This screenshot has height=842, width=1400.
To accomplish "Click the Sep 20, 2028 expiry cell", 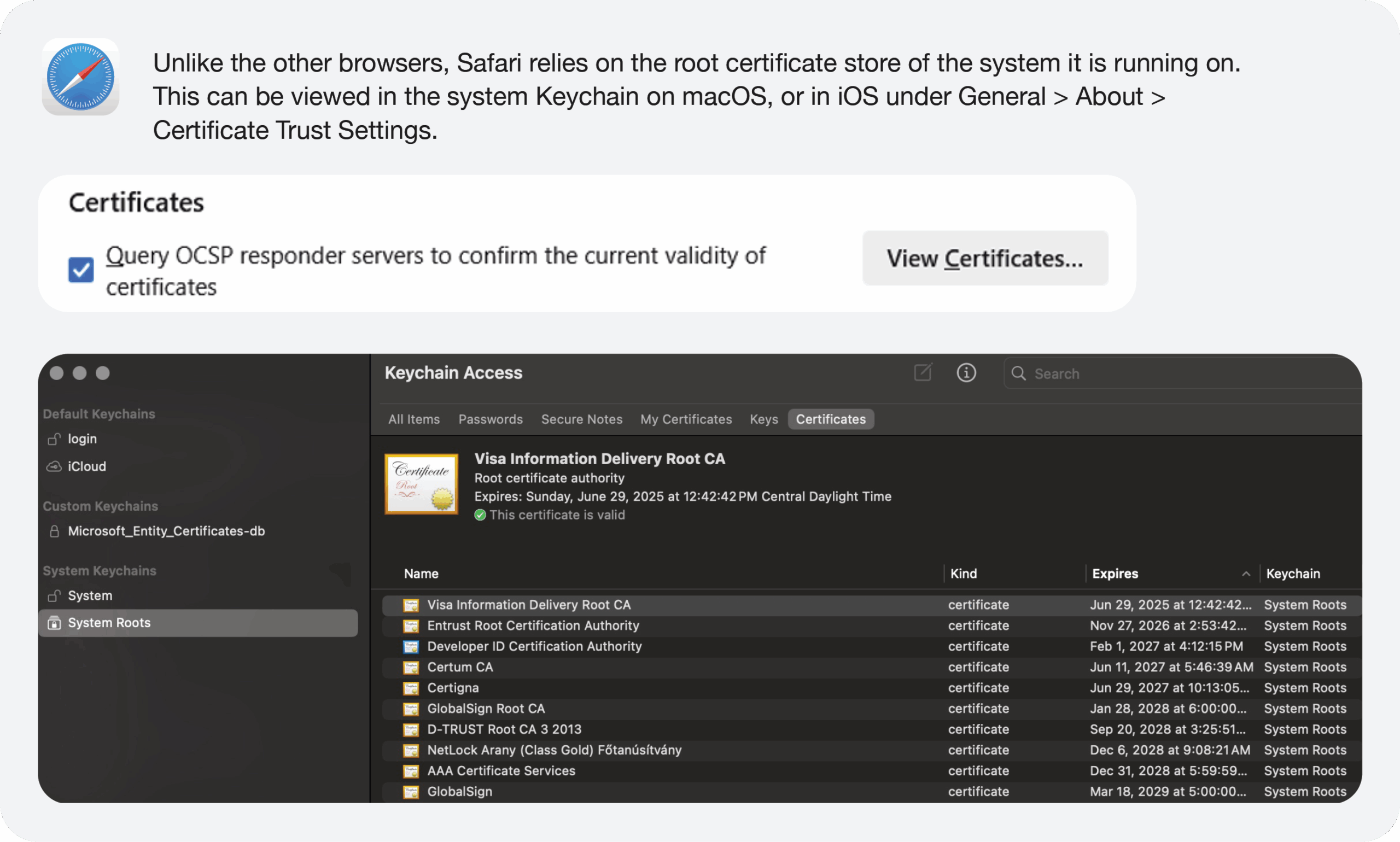I will pyautogui.click(x=1168, y=730).
